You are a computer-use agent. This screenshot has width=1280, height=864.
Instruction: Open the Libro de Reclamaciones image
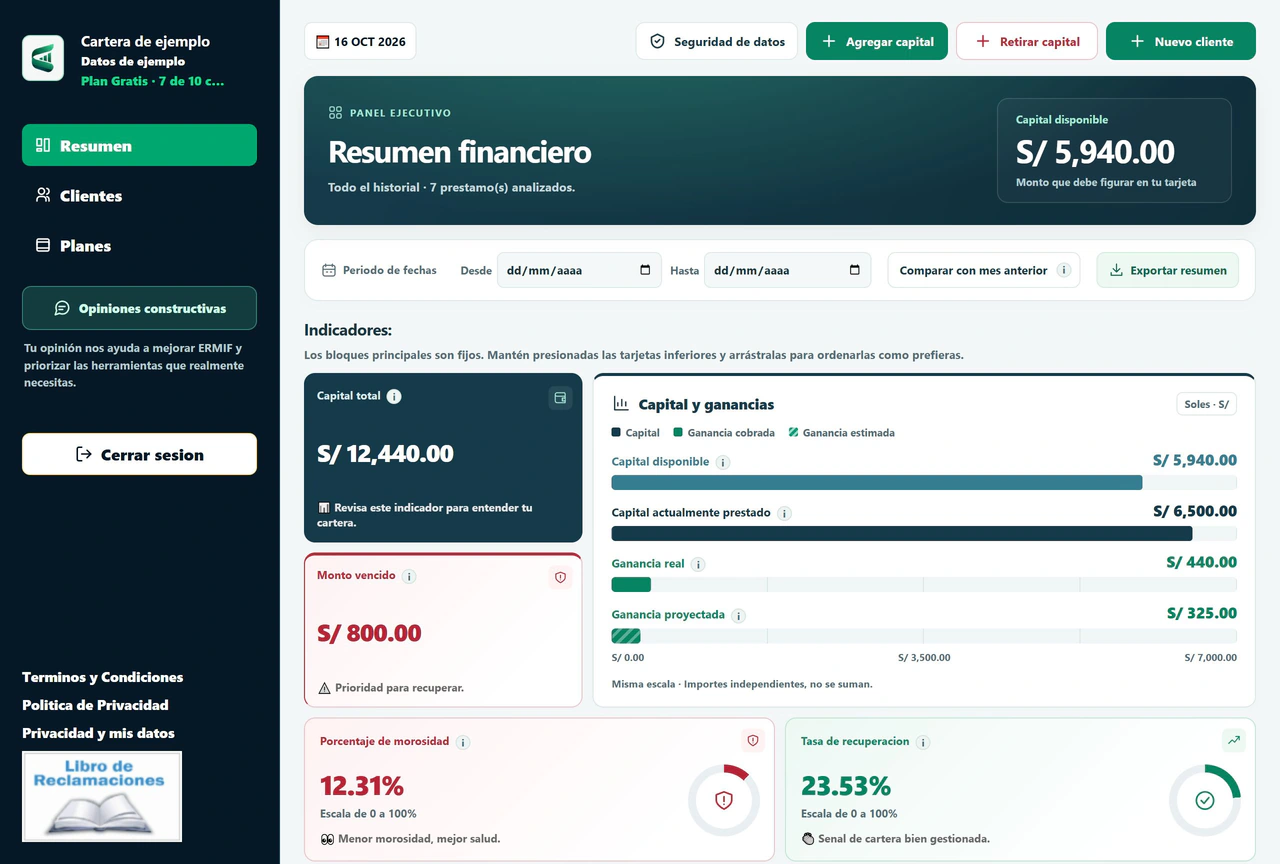pyautogui.click(x=102, y=796)
